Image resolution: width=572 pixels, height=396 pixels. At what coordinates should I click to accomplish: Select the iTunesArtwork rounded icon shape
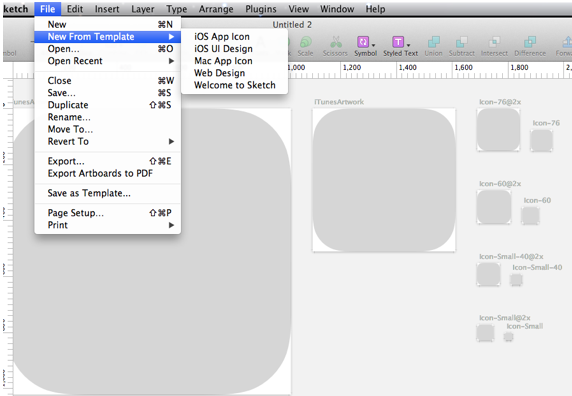384,180
